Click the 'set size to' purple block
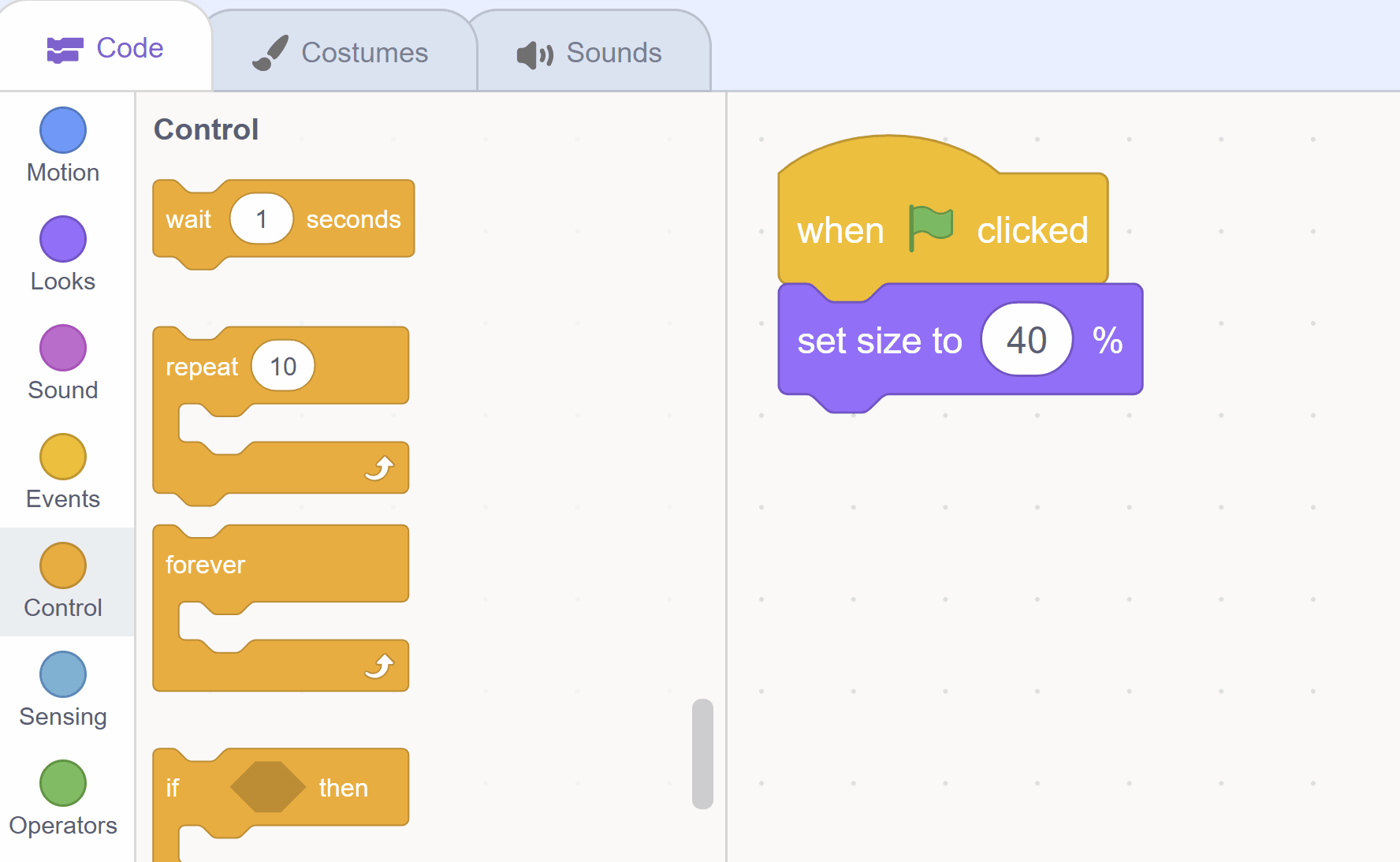The height and width of the screenshot is (862, 1400). tap(879, 341)
